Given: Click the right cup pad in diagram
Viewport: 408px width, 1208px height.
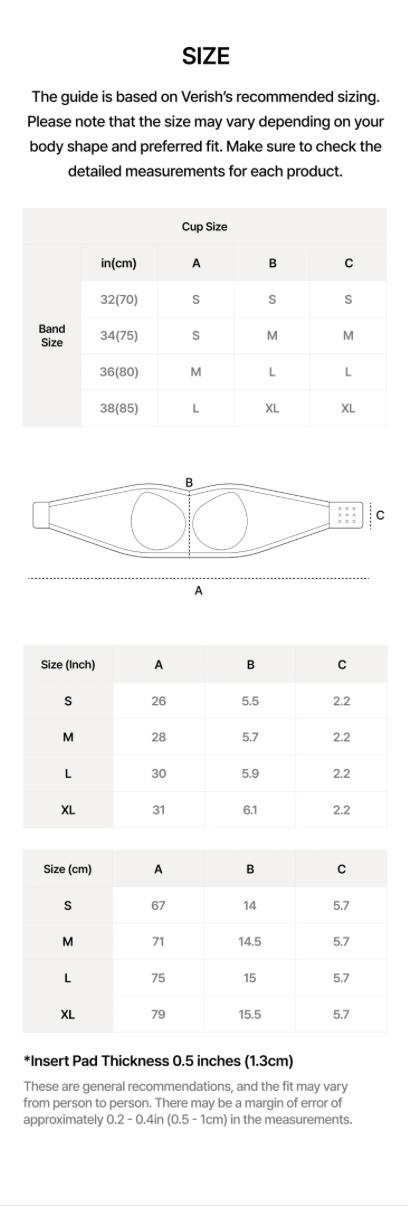Looking at the screenshot, I should click(x=218, y=515).
